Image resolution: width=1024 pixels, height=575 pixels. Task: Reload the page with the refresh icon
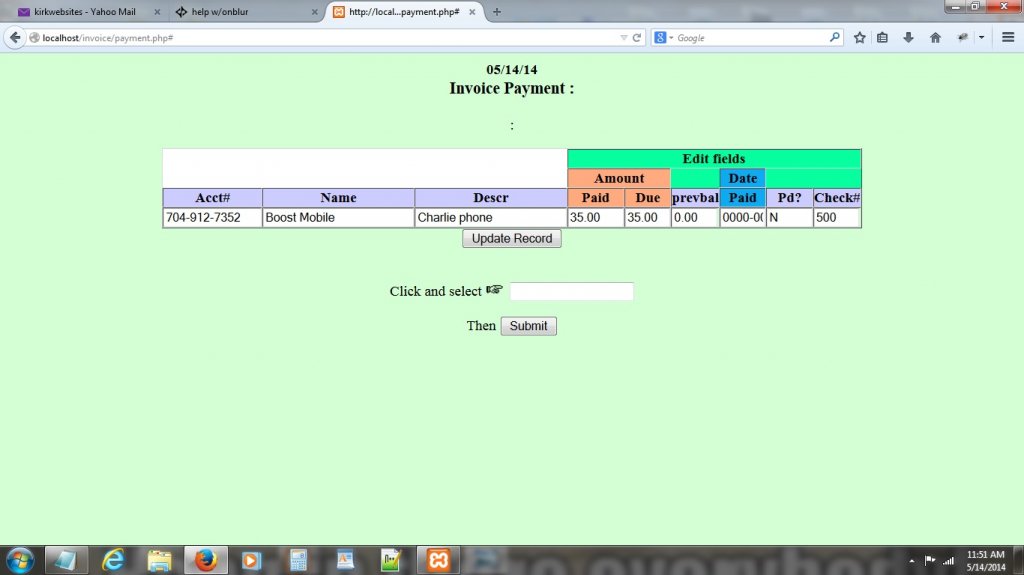[637, 38]
